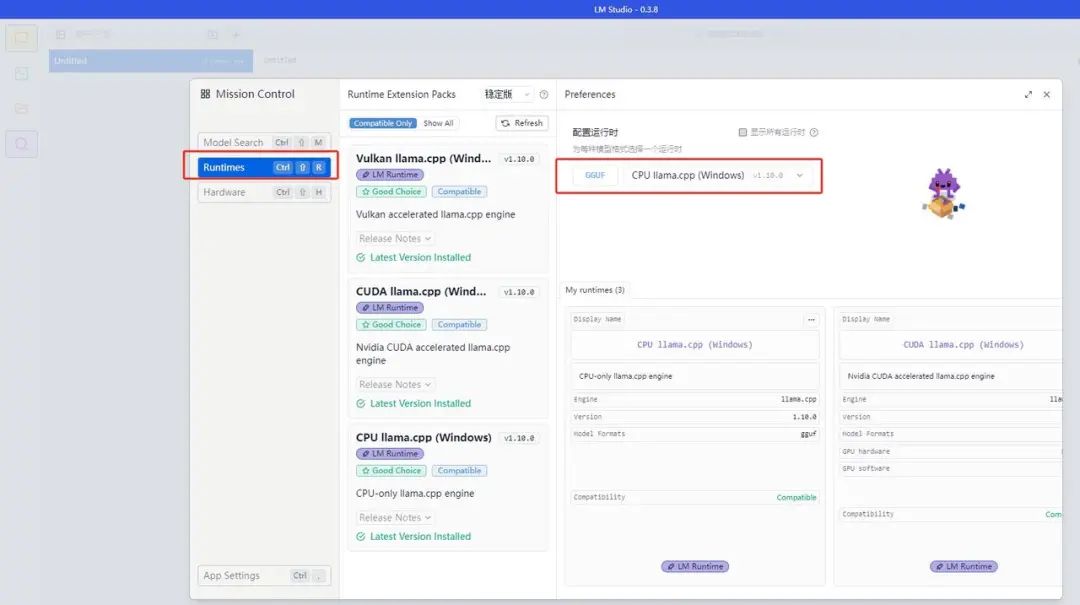This screenshot has height=605, width=1080.
Task: Switch filter to Show All
Action: pyautogui.click(x=438, y=123)
